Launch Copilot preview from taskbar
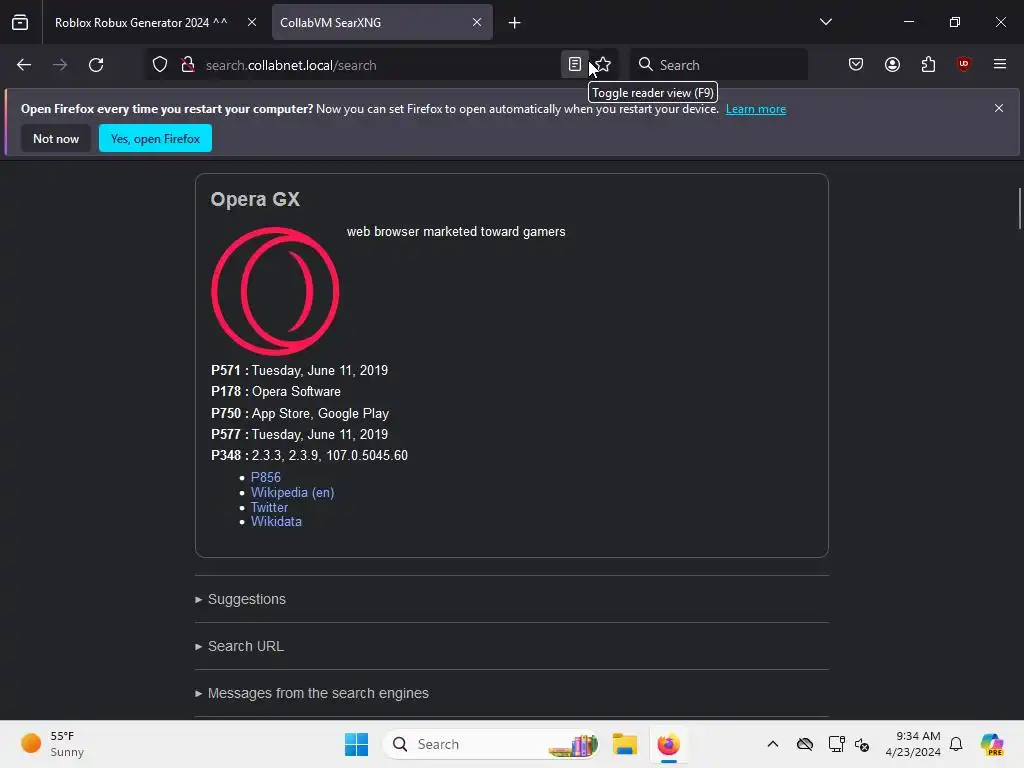Viewport: 1024px width, 768px height. pos(992,744)
